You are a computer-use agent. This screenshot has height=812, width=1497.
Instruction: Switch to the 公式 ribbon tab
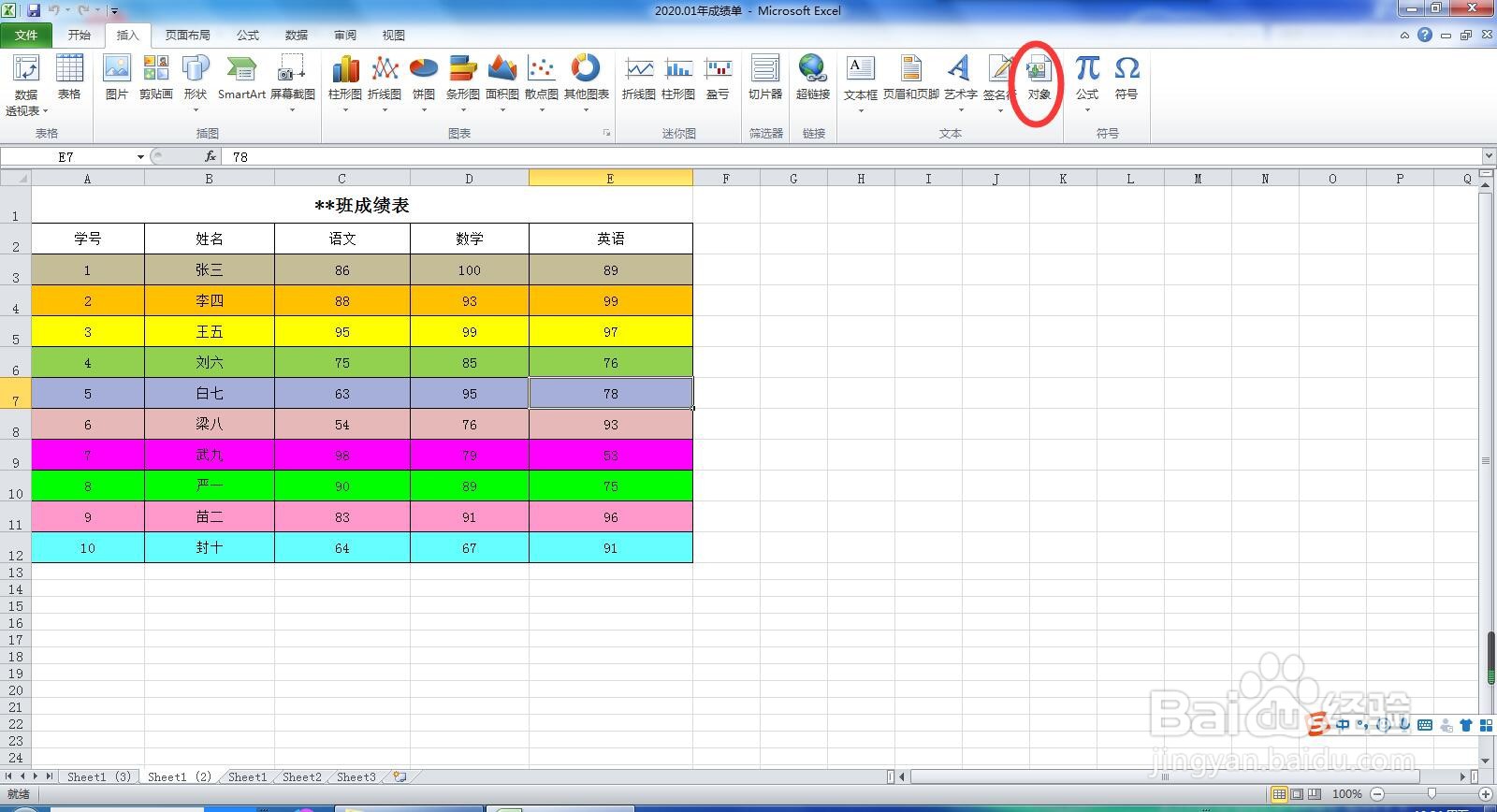[x=248, y=35]
